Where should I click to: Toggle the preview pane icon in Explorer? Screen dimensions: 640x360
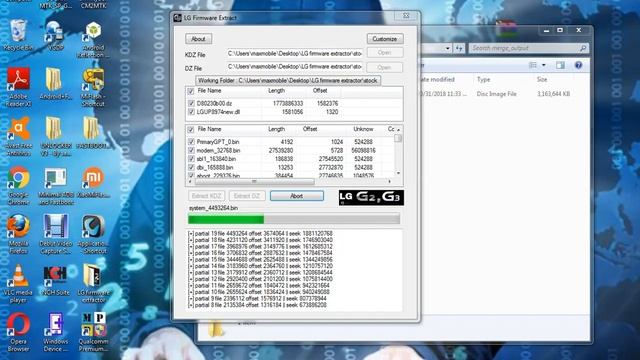(560, 65)
